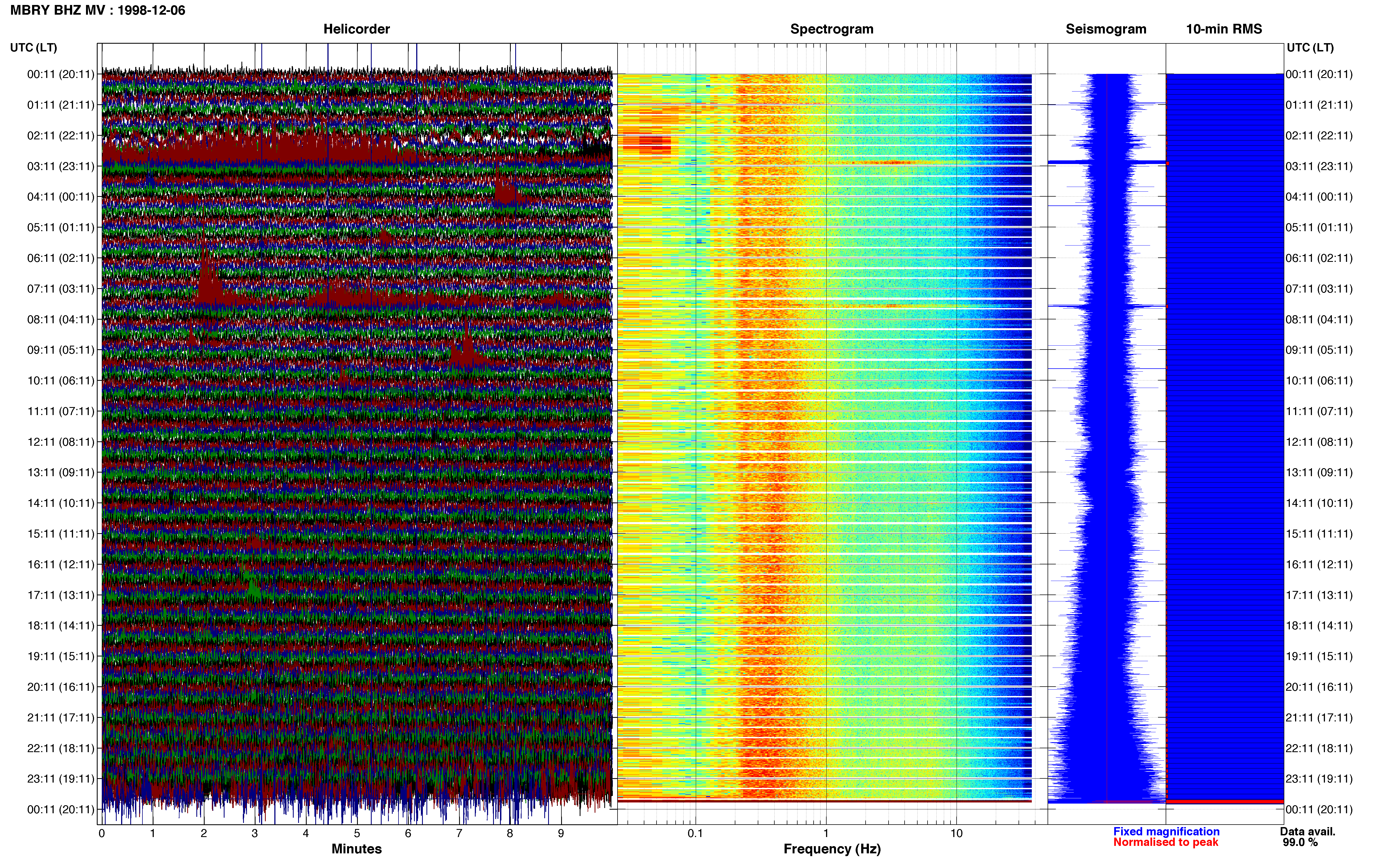Click the right 15:11 (11:11) time label

[x=1319, y=534]
